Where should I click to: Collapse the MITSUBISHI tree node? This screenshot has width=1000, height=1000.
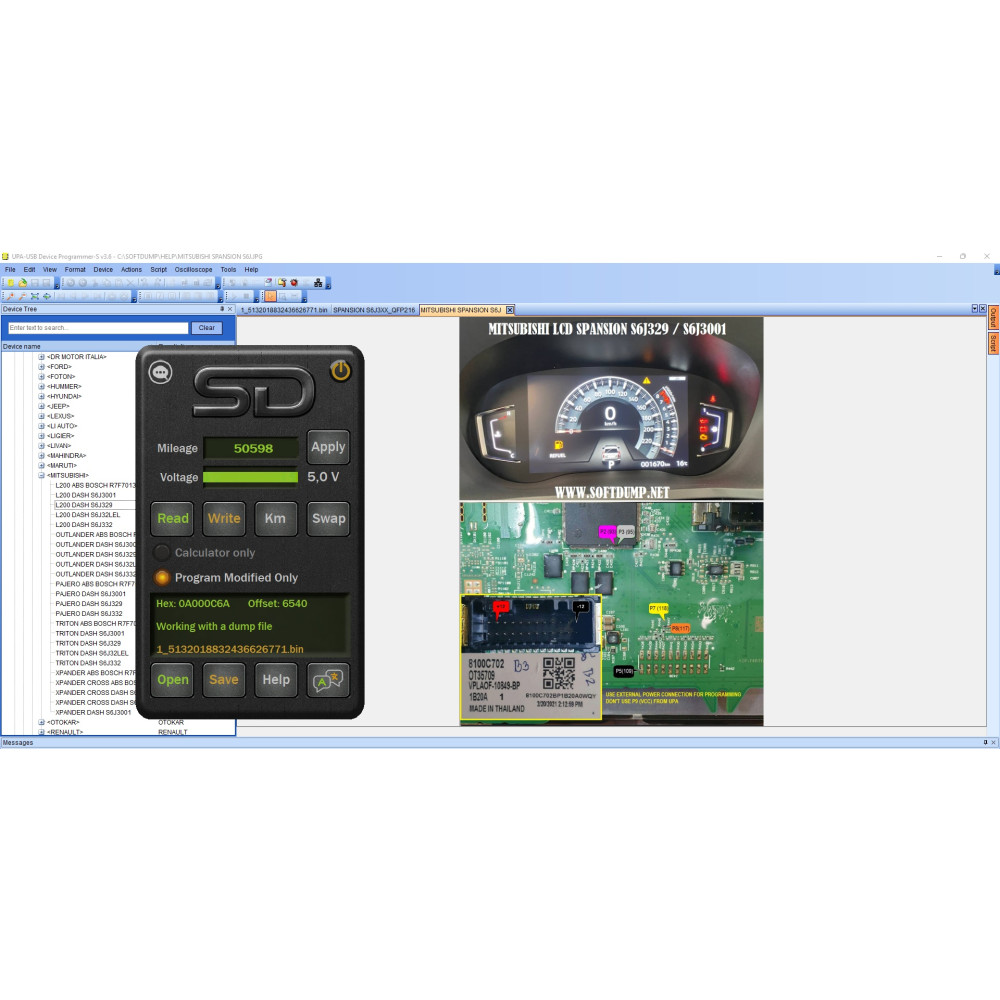click(41, 475)
